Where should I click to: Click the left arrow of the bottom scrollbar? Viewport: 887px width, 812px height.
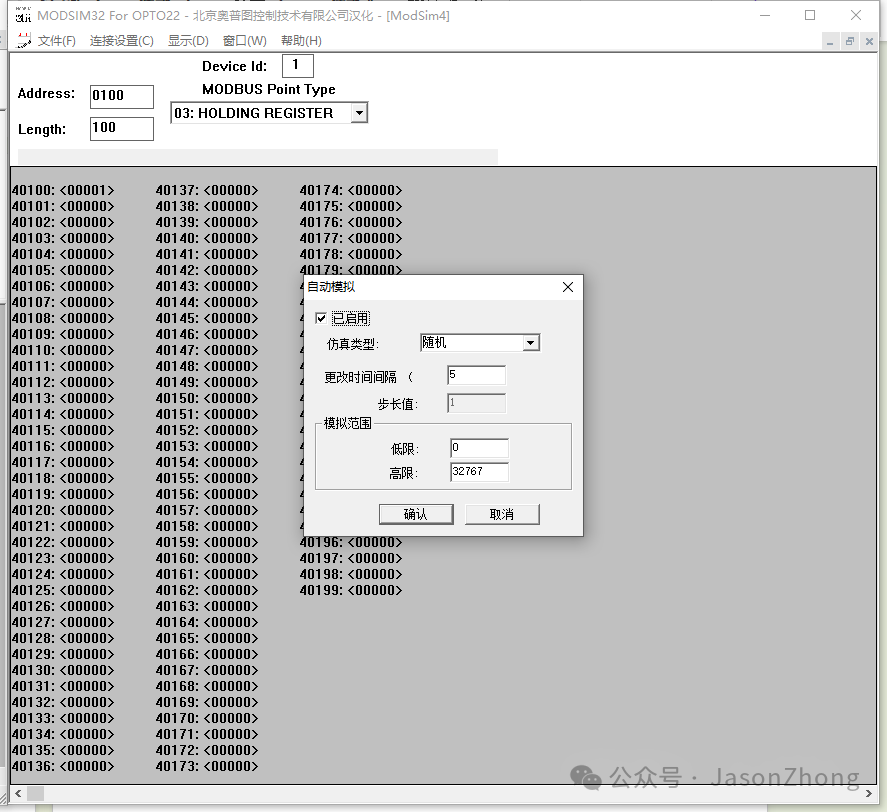tap(16, 792)
